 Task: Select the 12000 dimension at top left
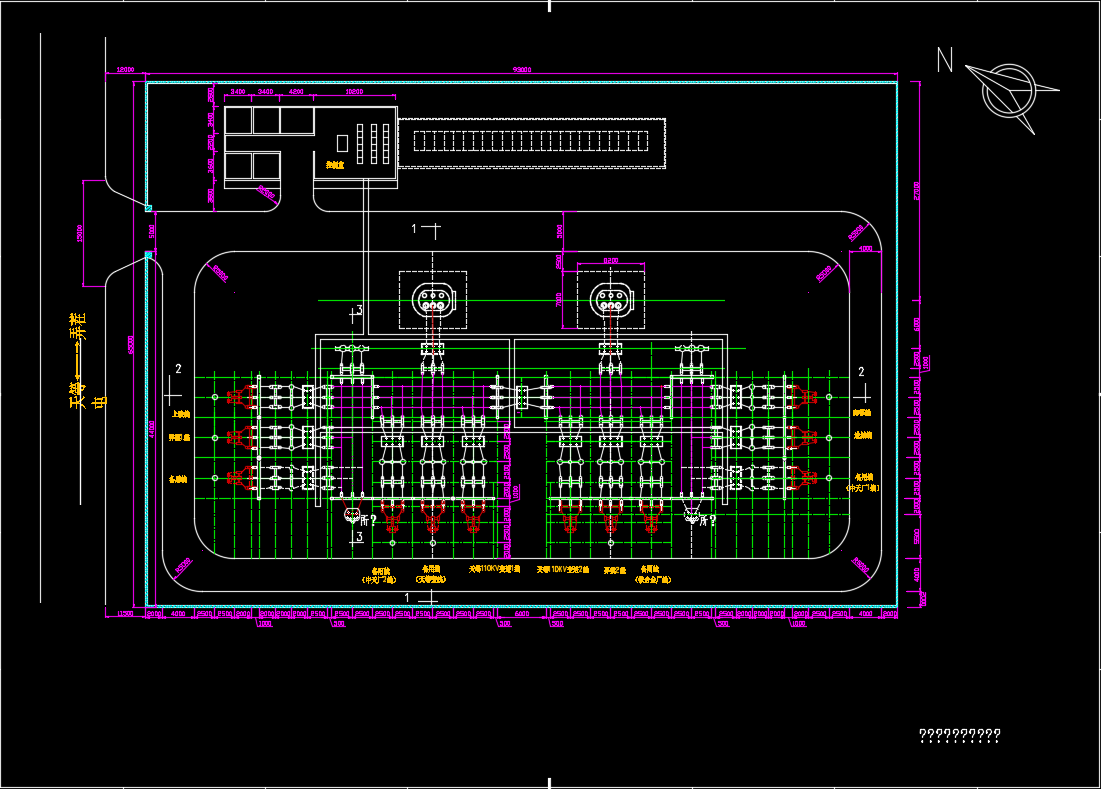tap(125, 69)
